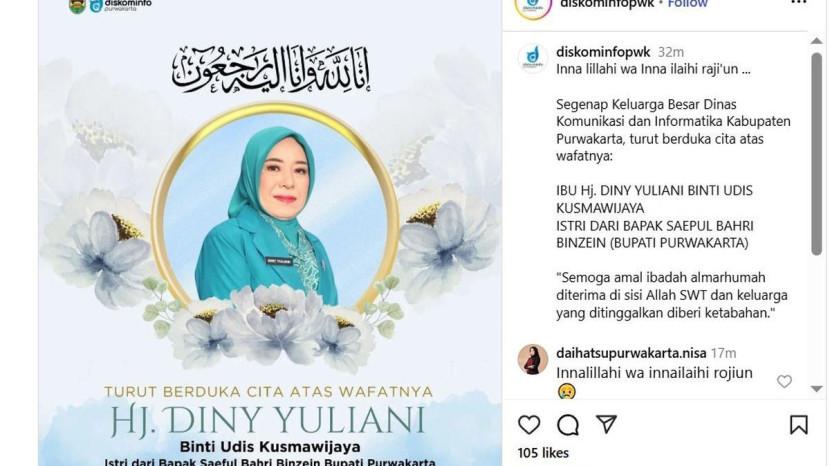Open the daihatsupurwakarta.nisa username link

click(x=631, y=353)
